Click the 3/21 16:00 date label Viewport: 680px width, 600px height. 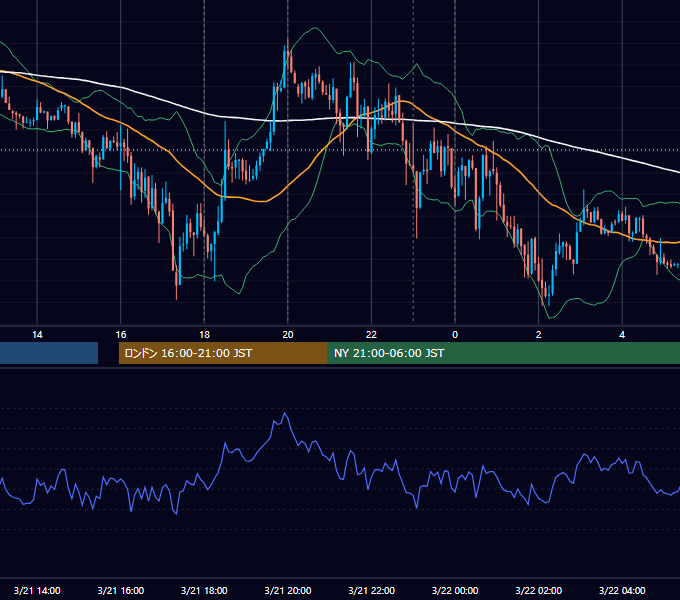(121, 590)
